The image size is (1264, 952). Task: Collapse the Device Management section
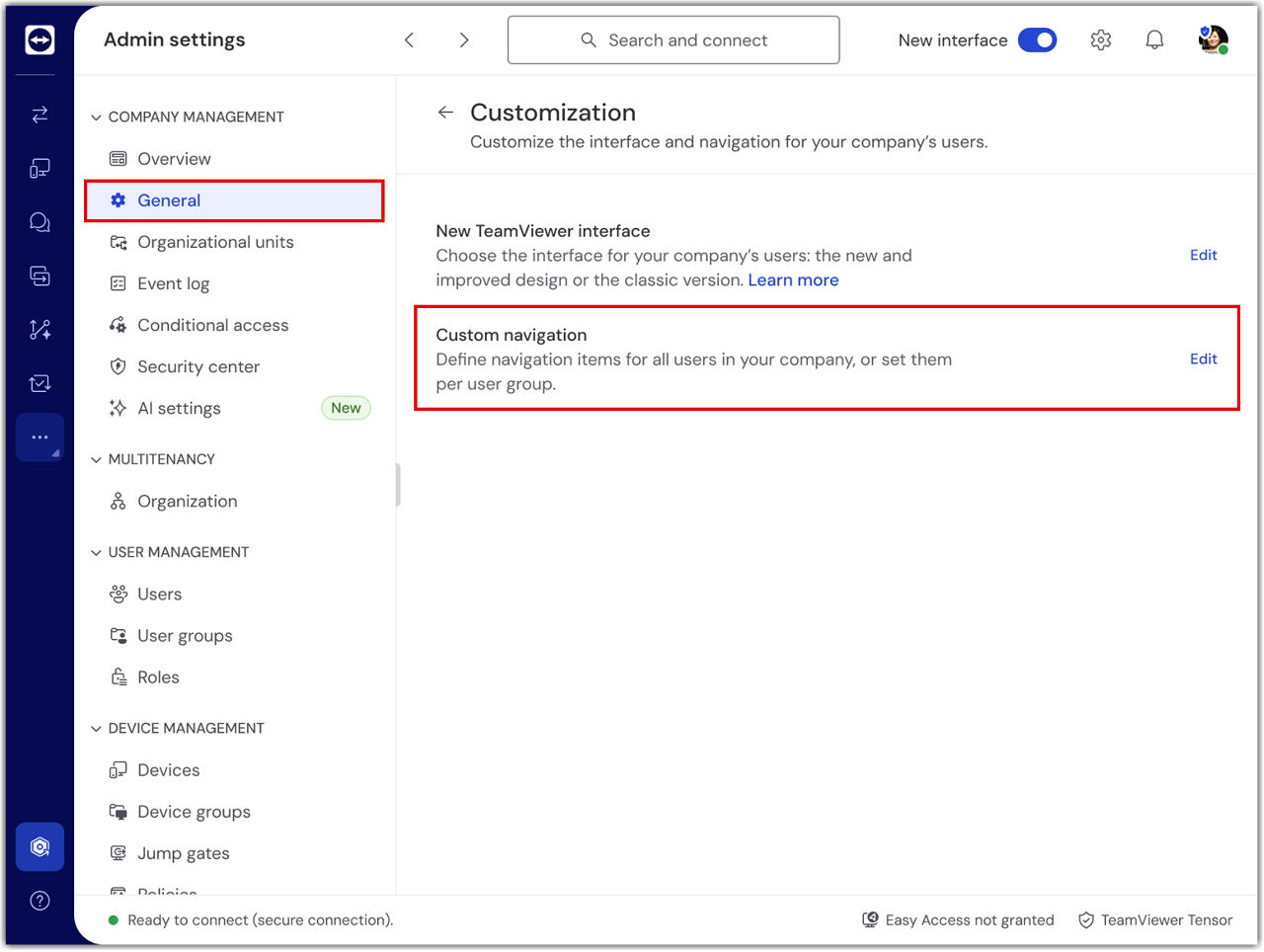pyautogui.click(x=97, y=729)
